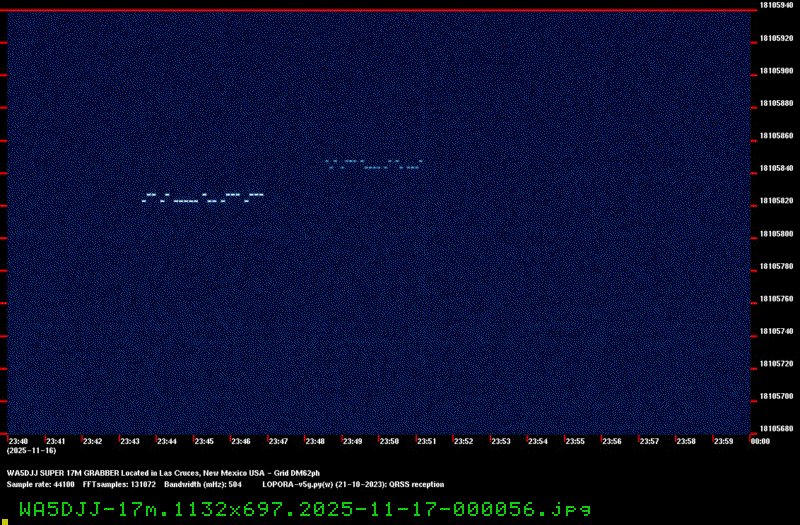Click the 23:49 time axis label
This screenshot has height=525, width=800.
352,441
